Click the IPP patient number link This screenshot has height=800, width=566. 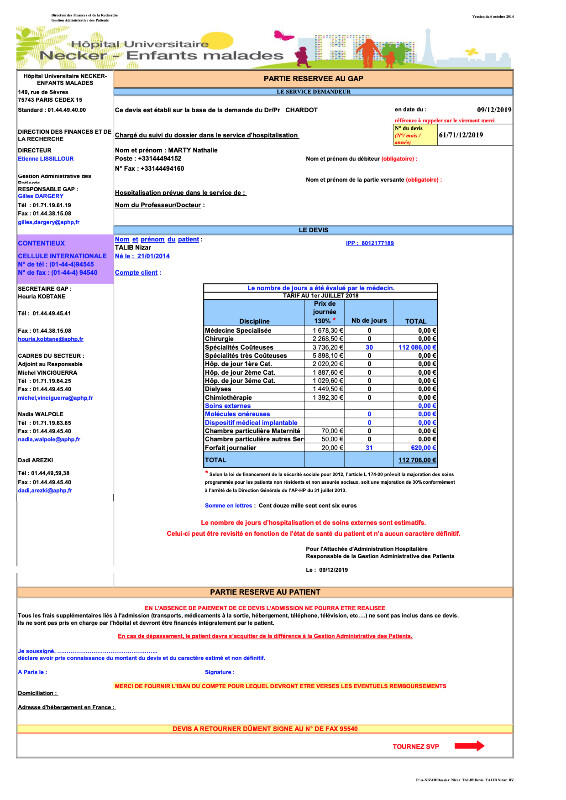[370, 243]
